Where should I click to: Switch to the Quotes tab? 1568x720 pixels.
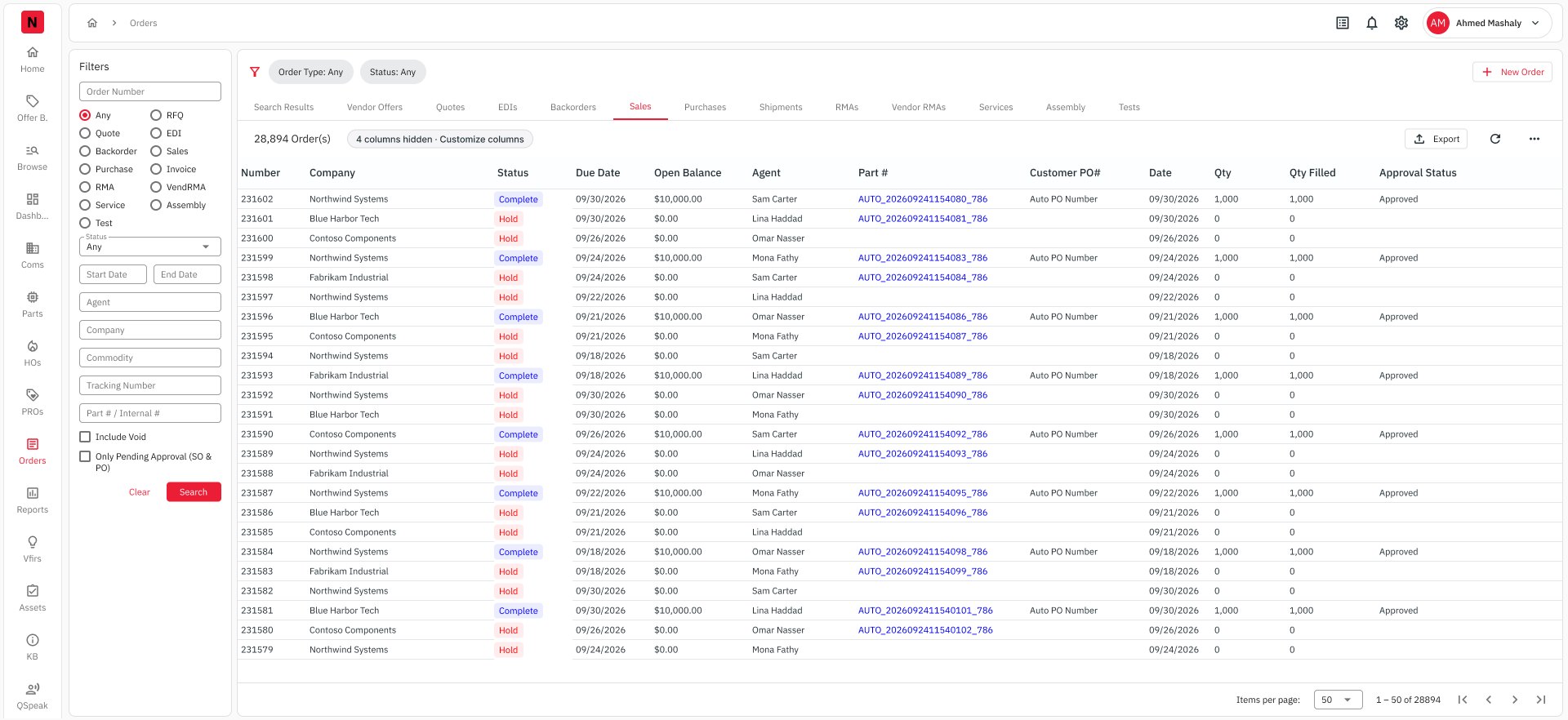coord(450,107)
